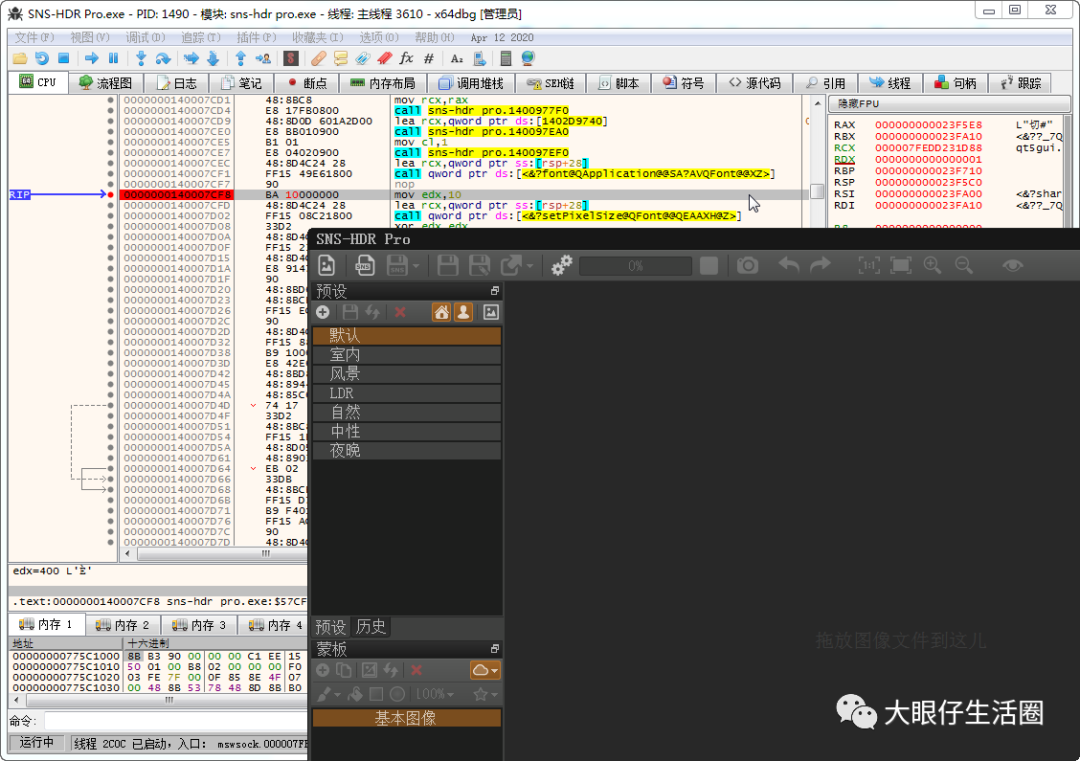Toggle the preview eye icon in SNS-HDR
The height and width of the screenshot is (761, 1080).
pos(1012,265)
